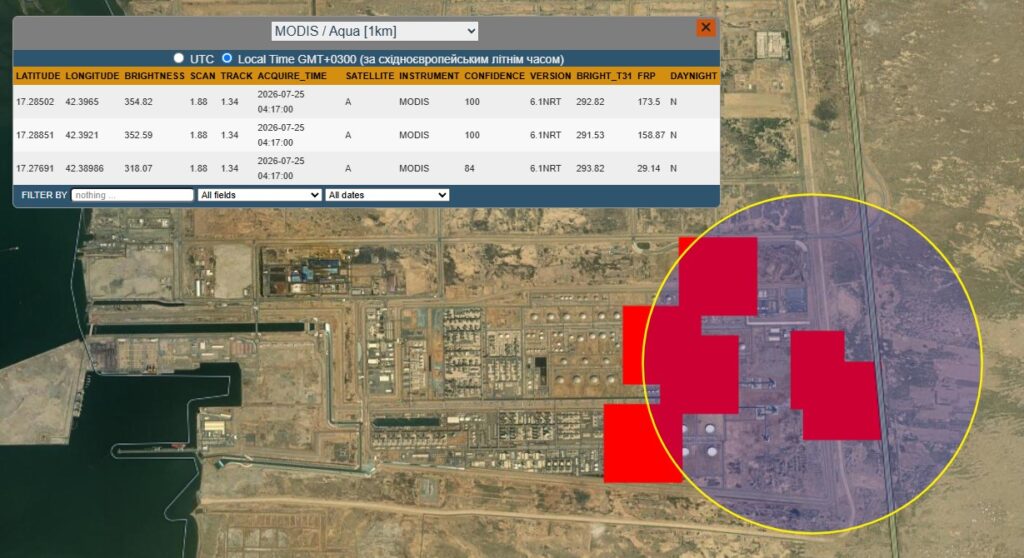Select the row with confidence 84
The image size is (1024, 558).
[x=366, y=168]
